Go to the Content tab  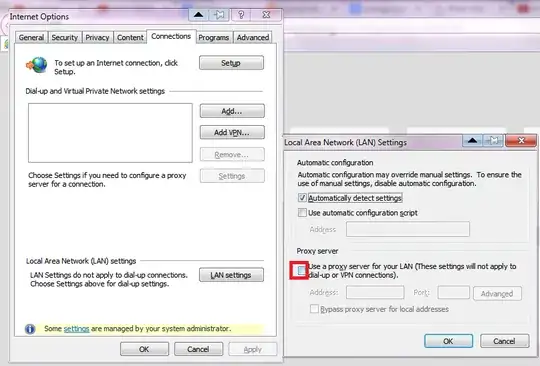click(x=130, y=37)
